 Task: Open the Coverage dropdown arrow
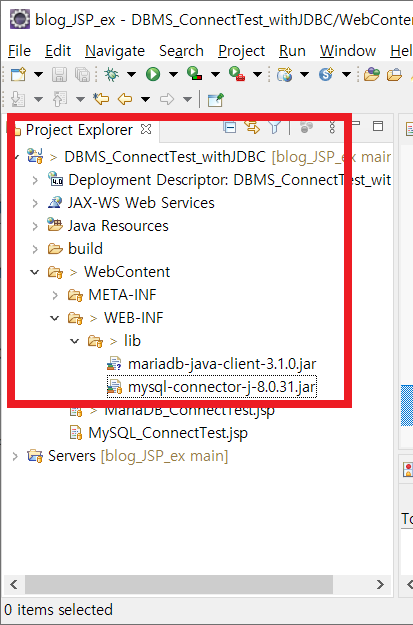click(215, 74)
